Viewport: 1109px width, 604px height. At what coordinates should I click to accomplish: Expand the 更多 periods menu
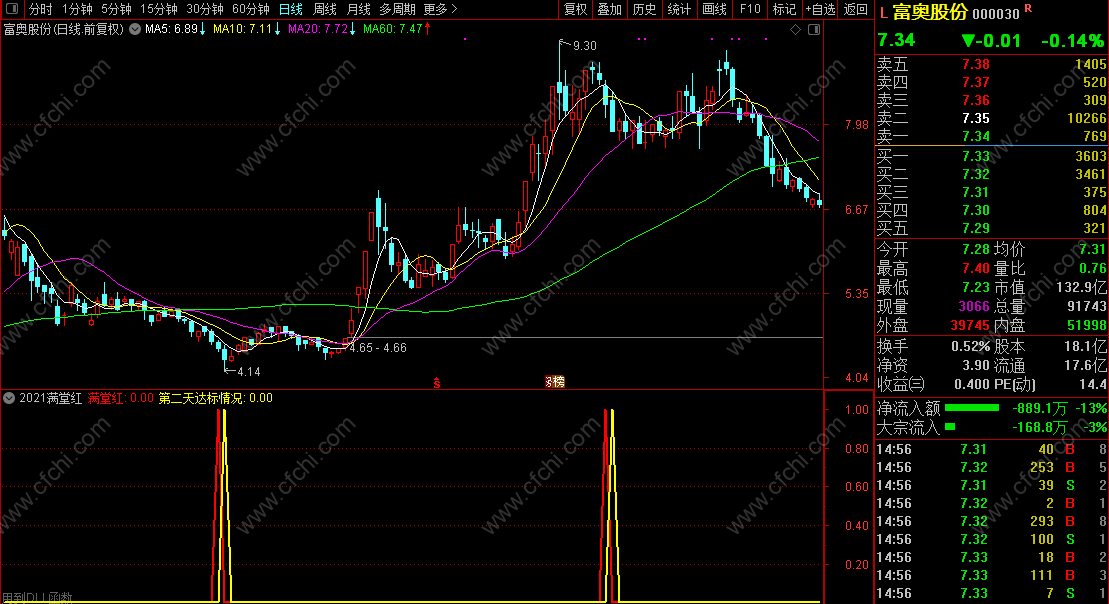click(440, 9)
